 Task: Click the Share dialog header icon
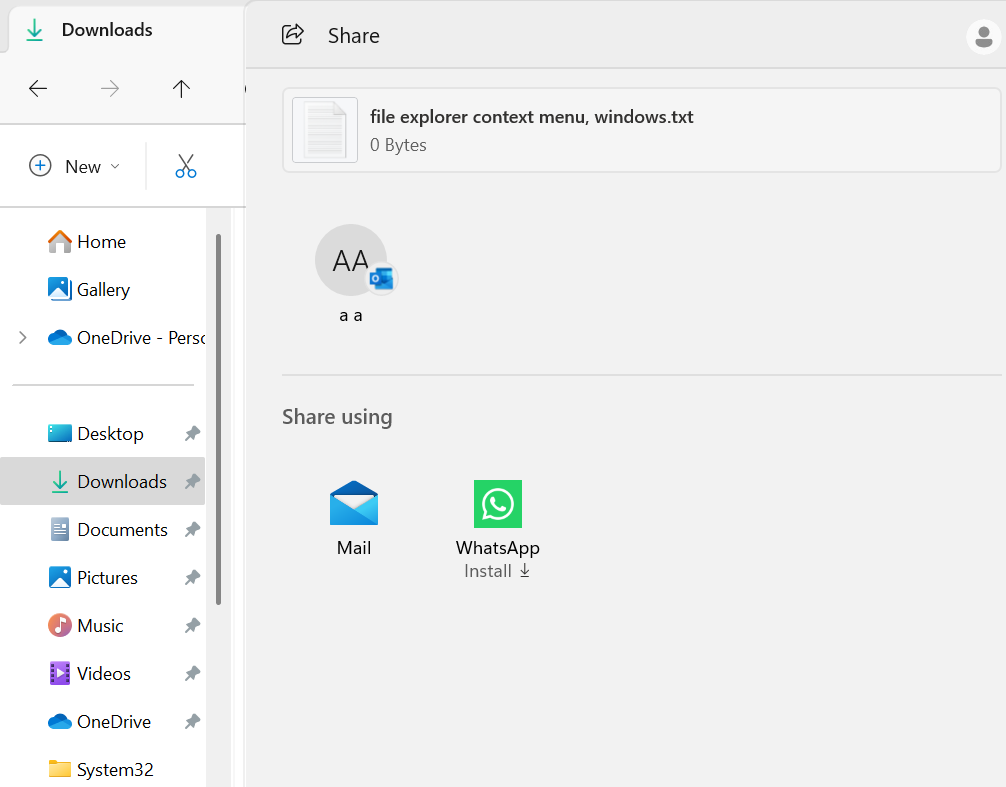point(293,35)
